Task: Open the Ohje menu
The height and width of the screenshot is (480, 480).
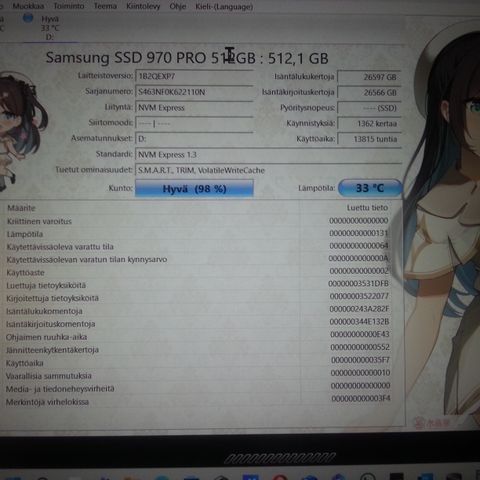Action: (x=178, y=6)
